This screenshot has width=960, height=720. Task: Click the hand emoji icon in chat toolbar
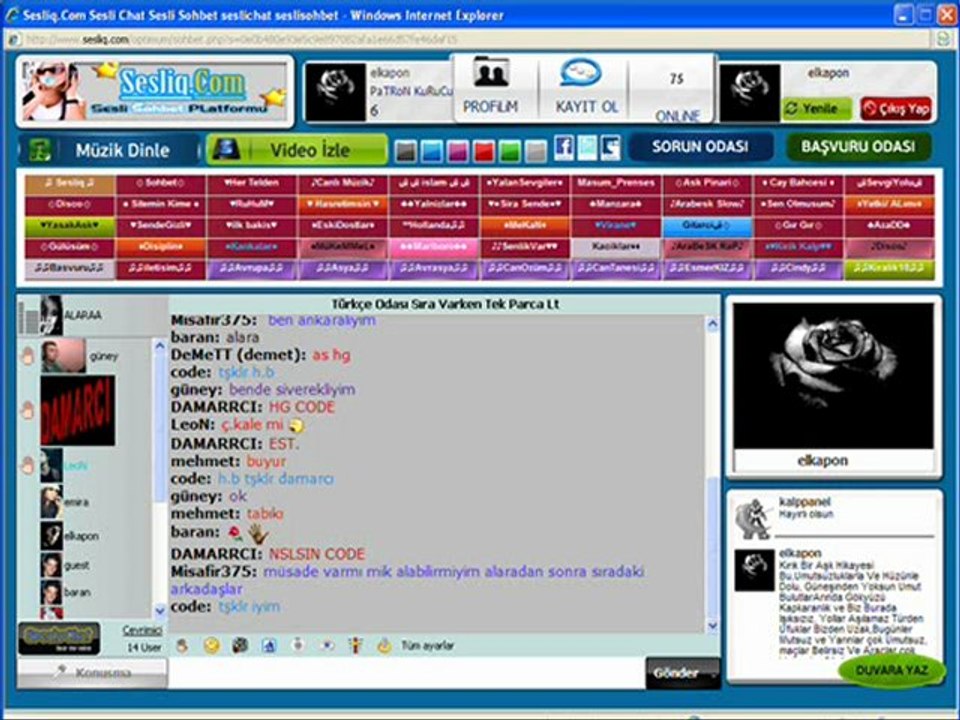(x=182, y=645)
